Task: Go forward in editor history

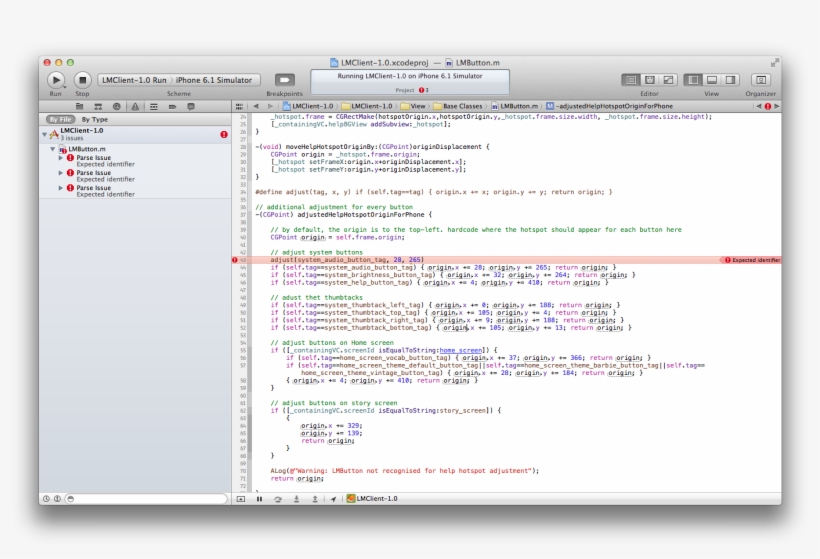Action: (x=270, y=106)
